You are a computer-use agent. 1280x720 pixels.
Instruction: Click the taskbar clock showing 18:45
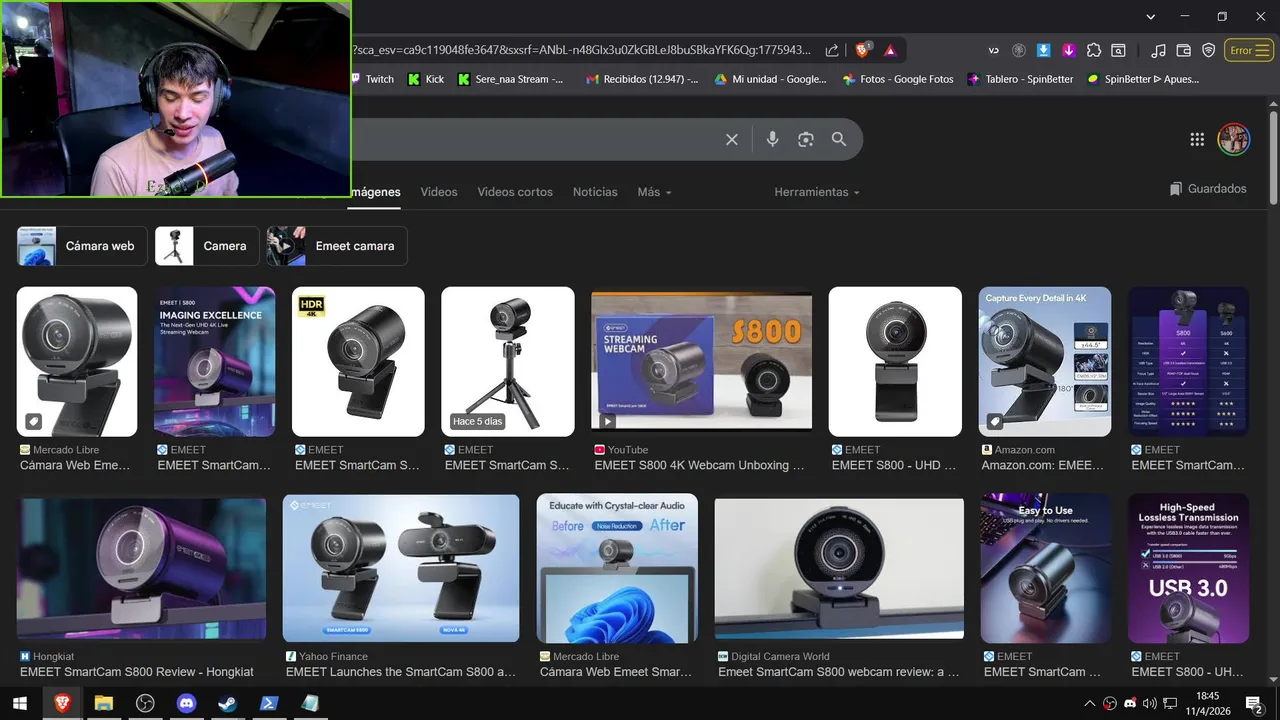pyautogui.click(x=1208, y=703)
